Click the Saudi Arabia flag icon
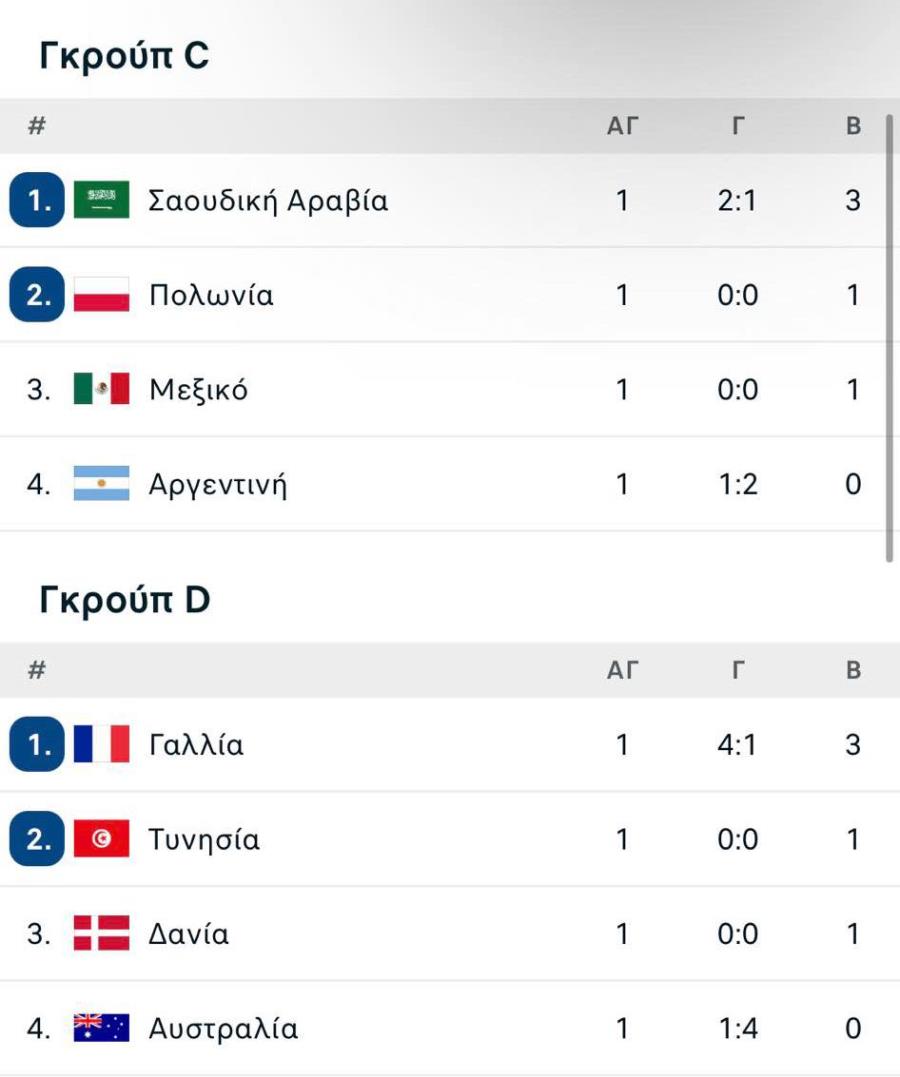900x1077 pixels. click(x=101, y=200)
